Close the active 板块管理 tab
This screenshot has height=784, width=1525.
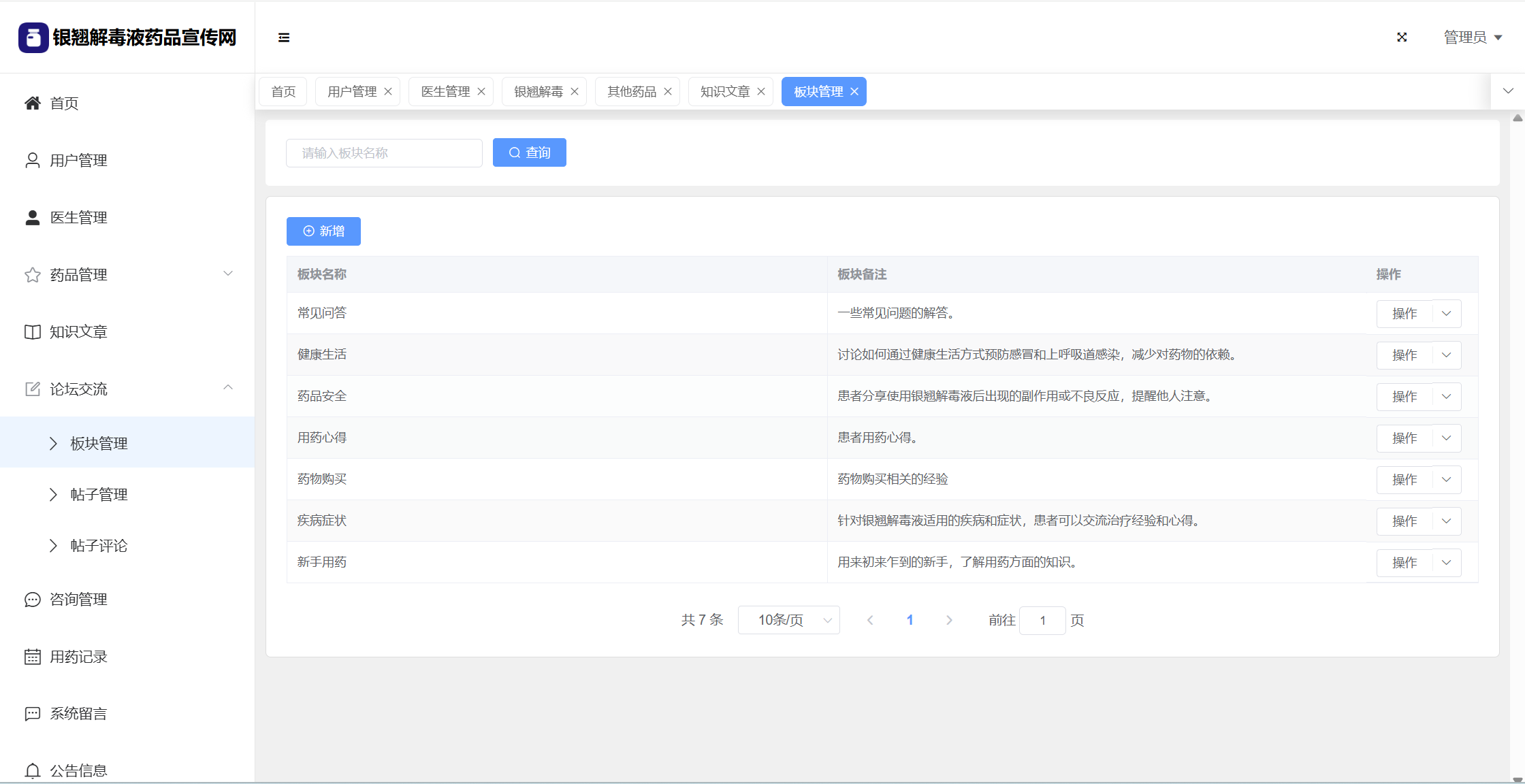pos(854,92)
